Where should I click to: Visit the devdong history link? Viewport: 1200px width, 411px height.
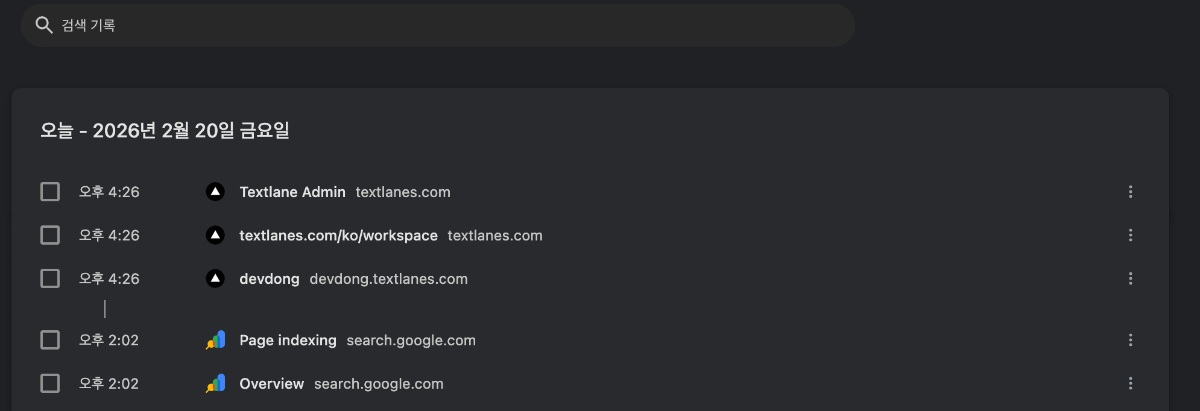pos(269,278)
